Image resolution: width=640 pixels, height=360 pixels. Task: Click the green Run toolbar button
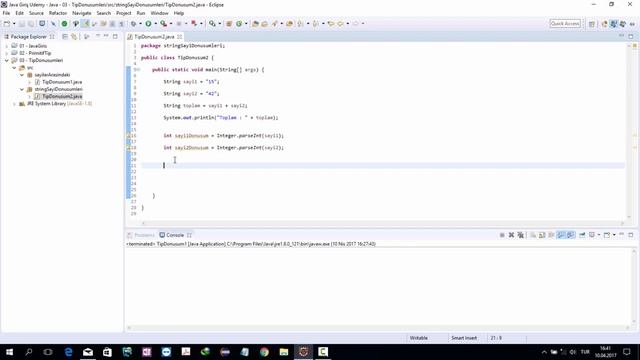148,24
